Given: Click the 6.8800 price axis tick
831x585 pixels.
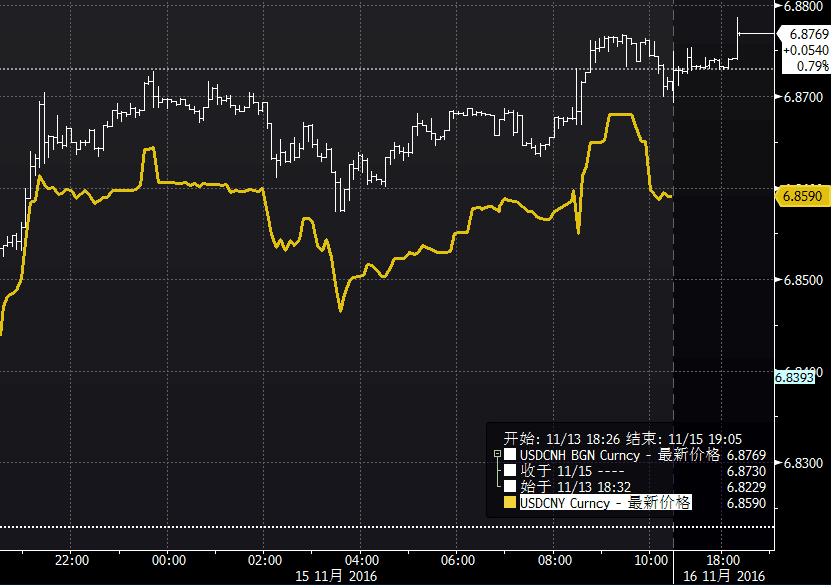Looking at the screenshot, I should pos(803,6).
